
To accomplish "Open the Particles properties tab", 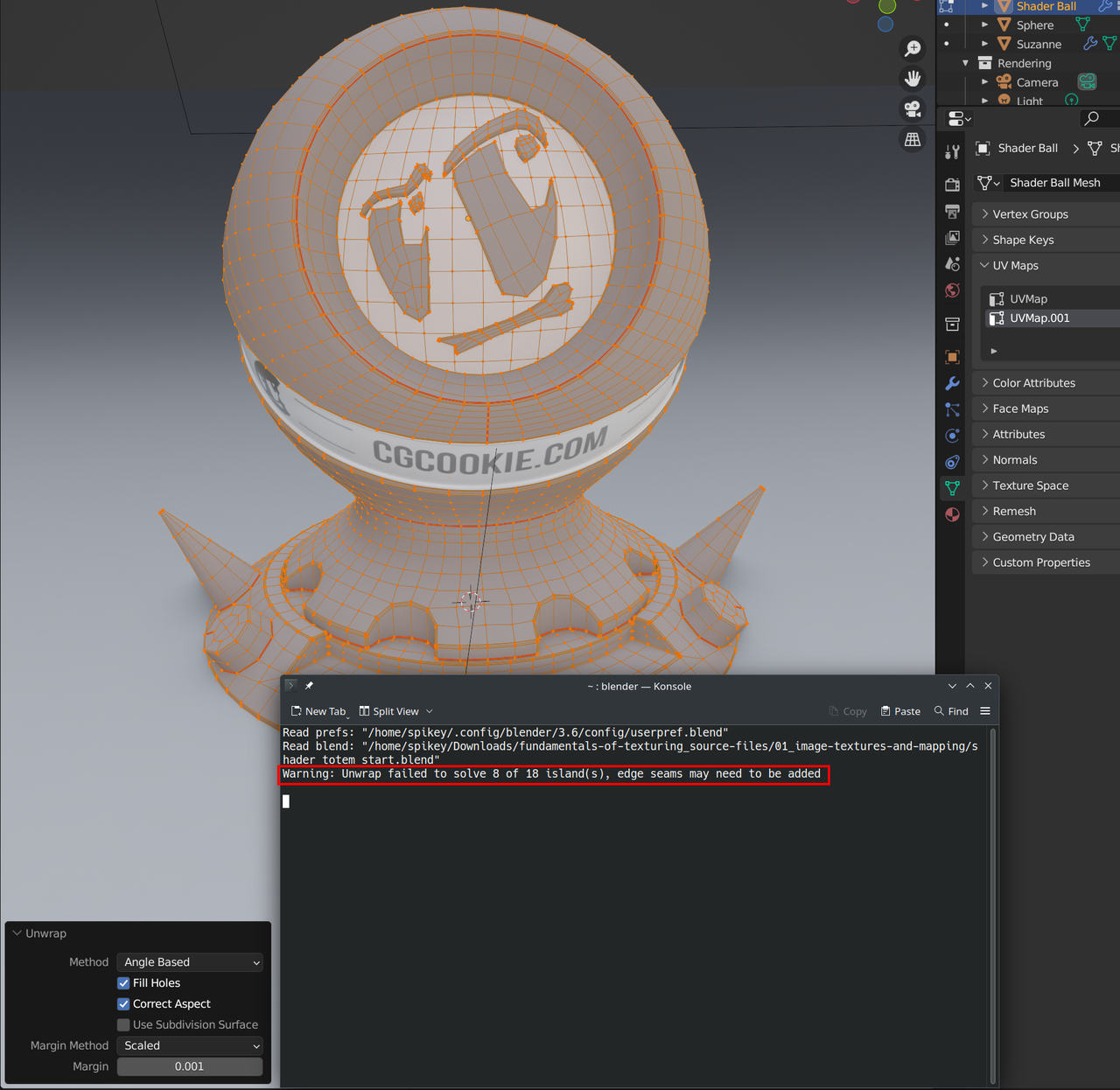I will point(953,409).
